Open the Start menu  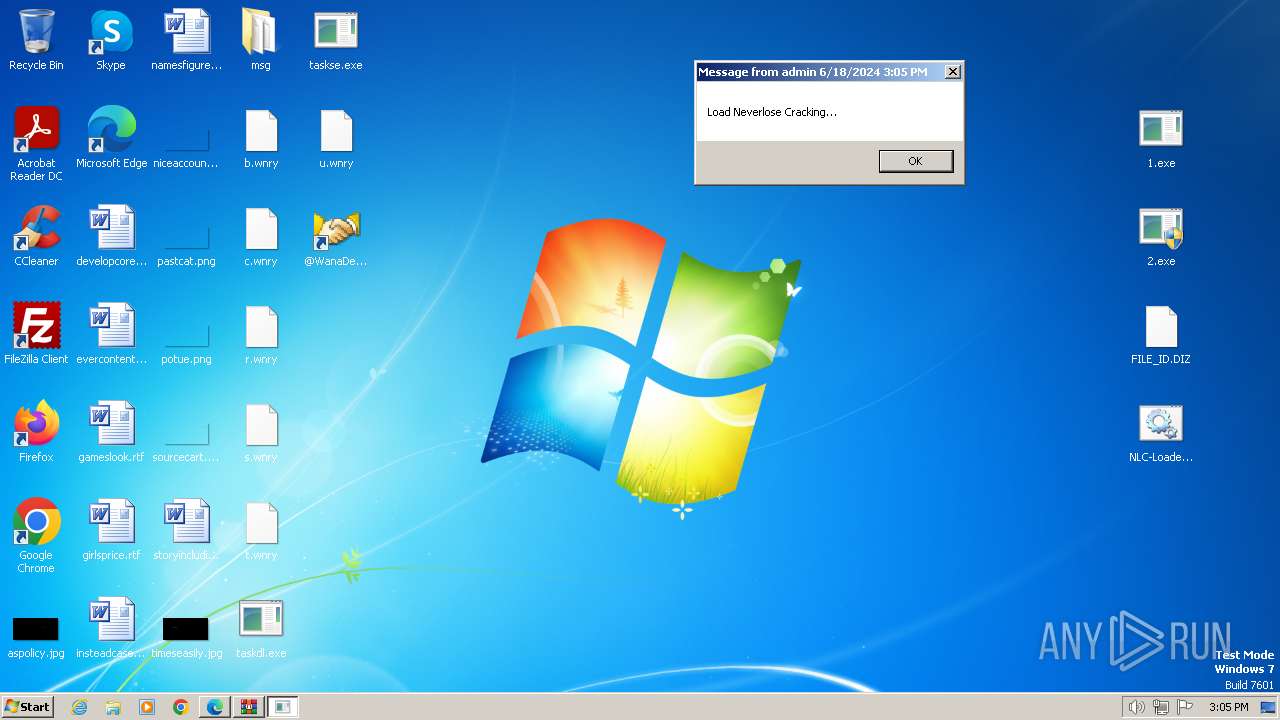pyautogui.click(x=28, y=707)
